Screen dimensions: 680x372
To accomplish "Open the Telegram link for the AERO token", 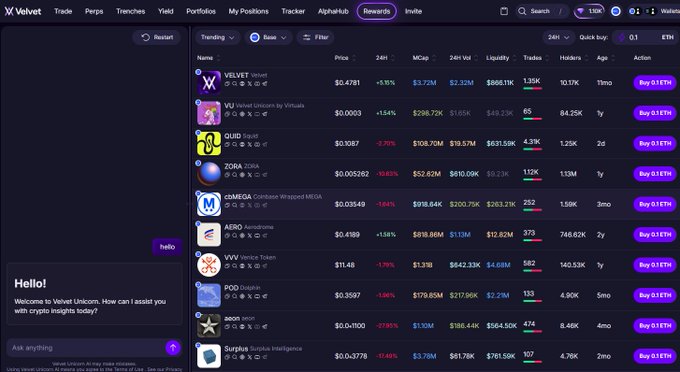I will pos(265,235).
